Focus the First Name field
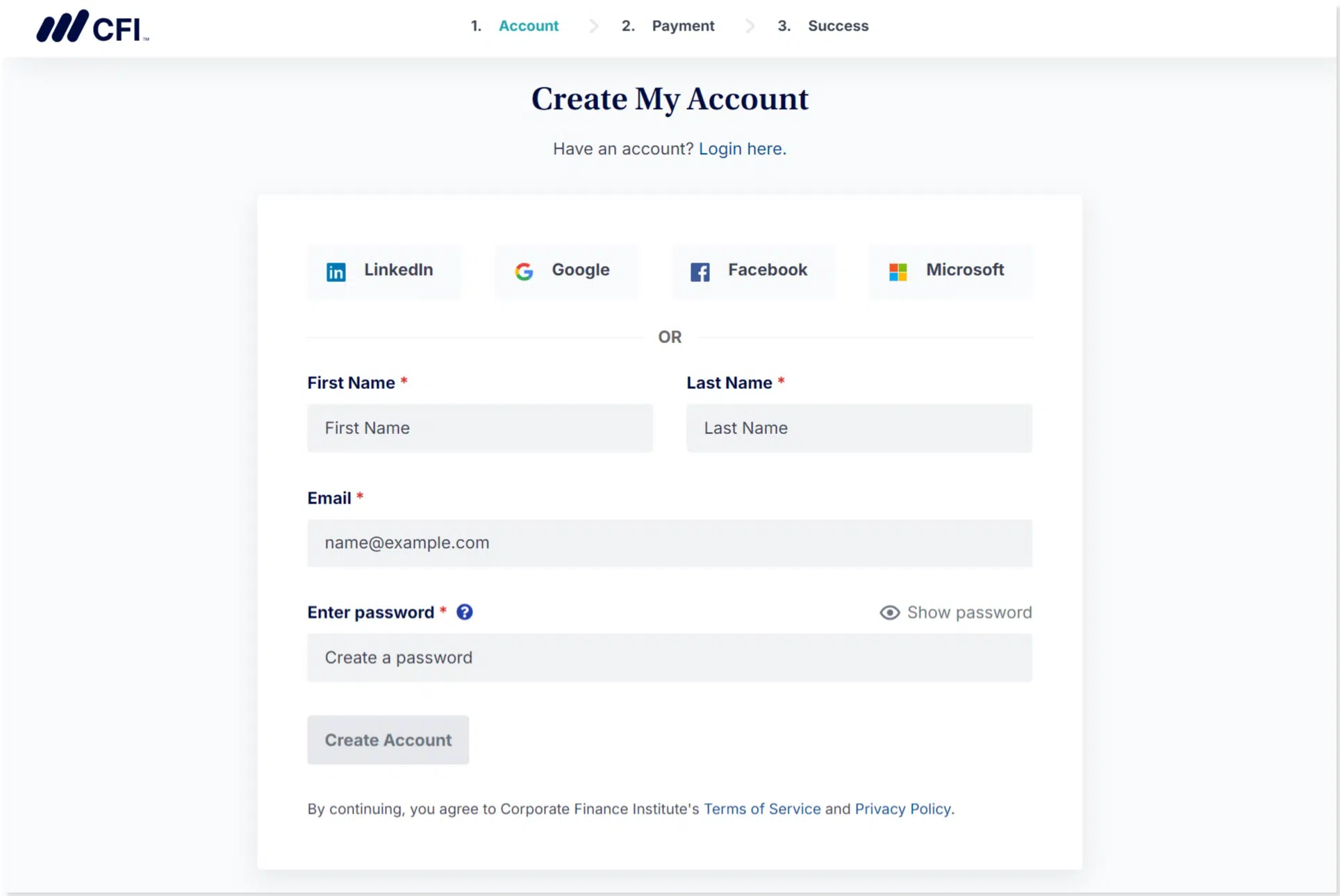Screen dimensions: 1340x896 click(x=479, y=428)
